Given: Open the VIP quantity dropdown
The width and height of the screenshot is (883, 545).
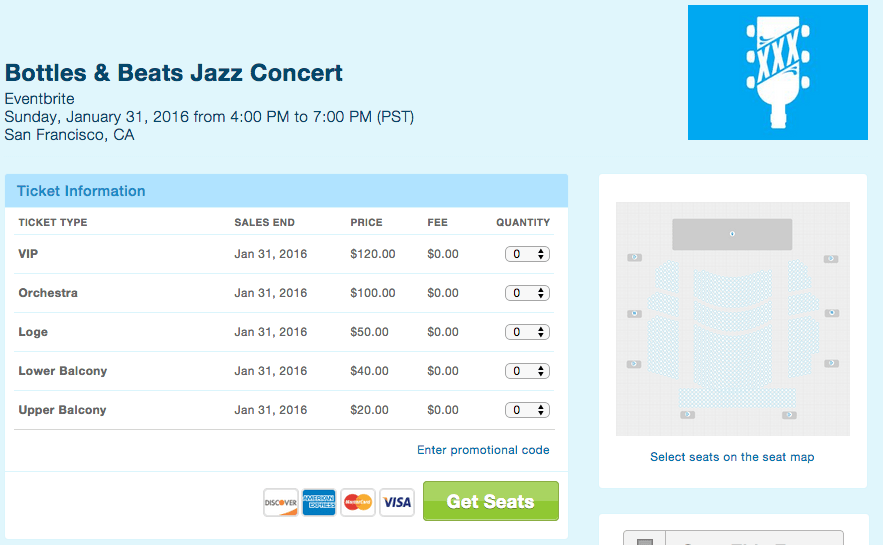Looking at the screenshot, I should [x=527, y=254].
